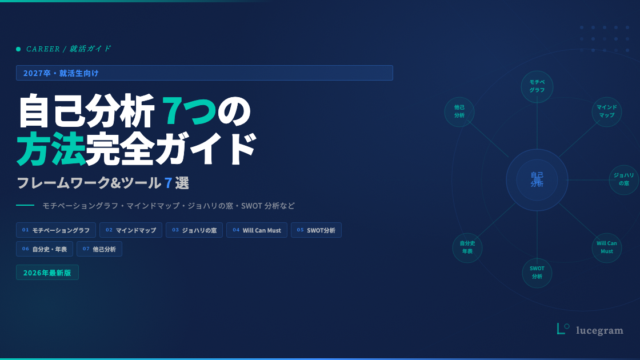Click the 他己分析 circle node in diagram
This screenshot has height=360, width=640.
point(460,111)
